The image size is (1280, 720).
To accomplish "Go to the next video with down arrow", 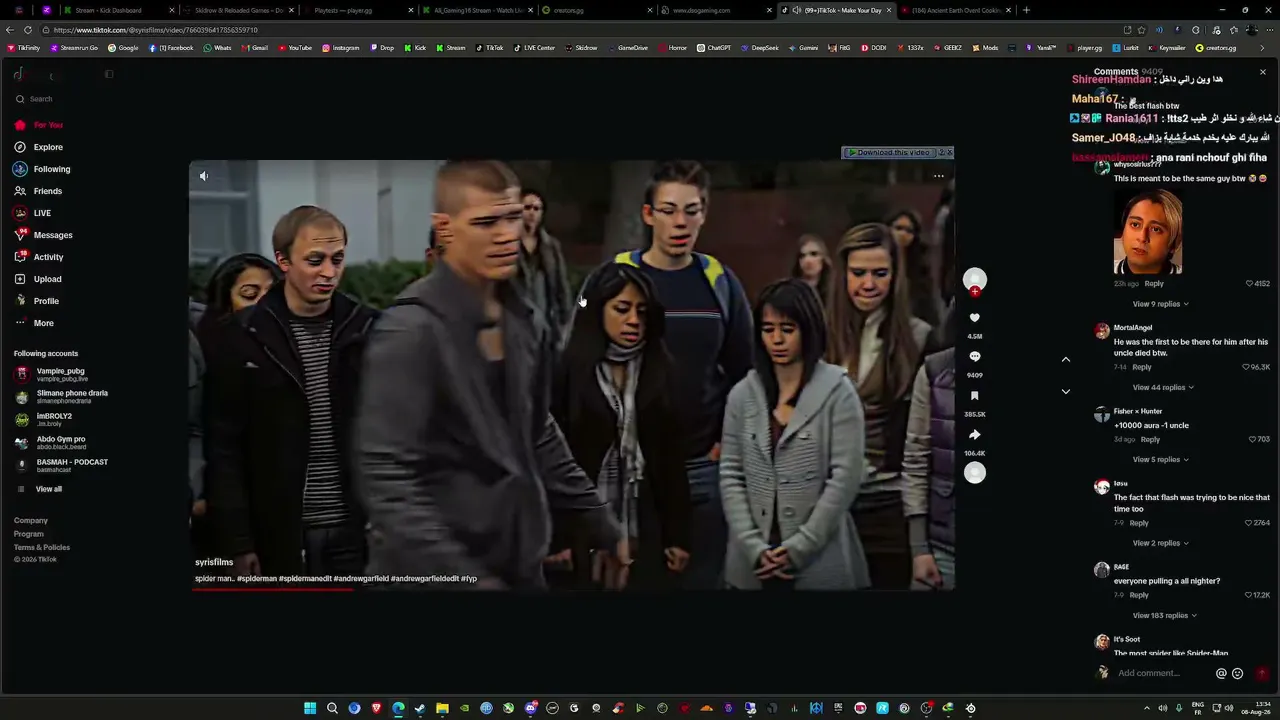I will pos(1066,391).
